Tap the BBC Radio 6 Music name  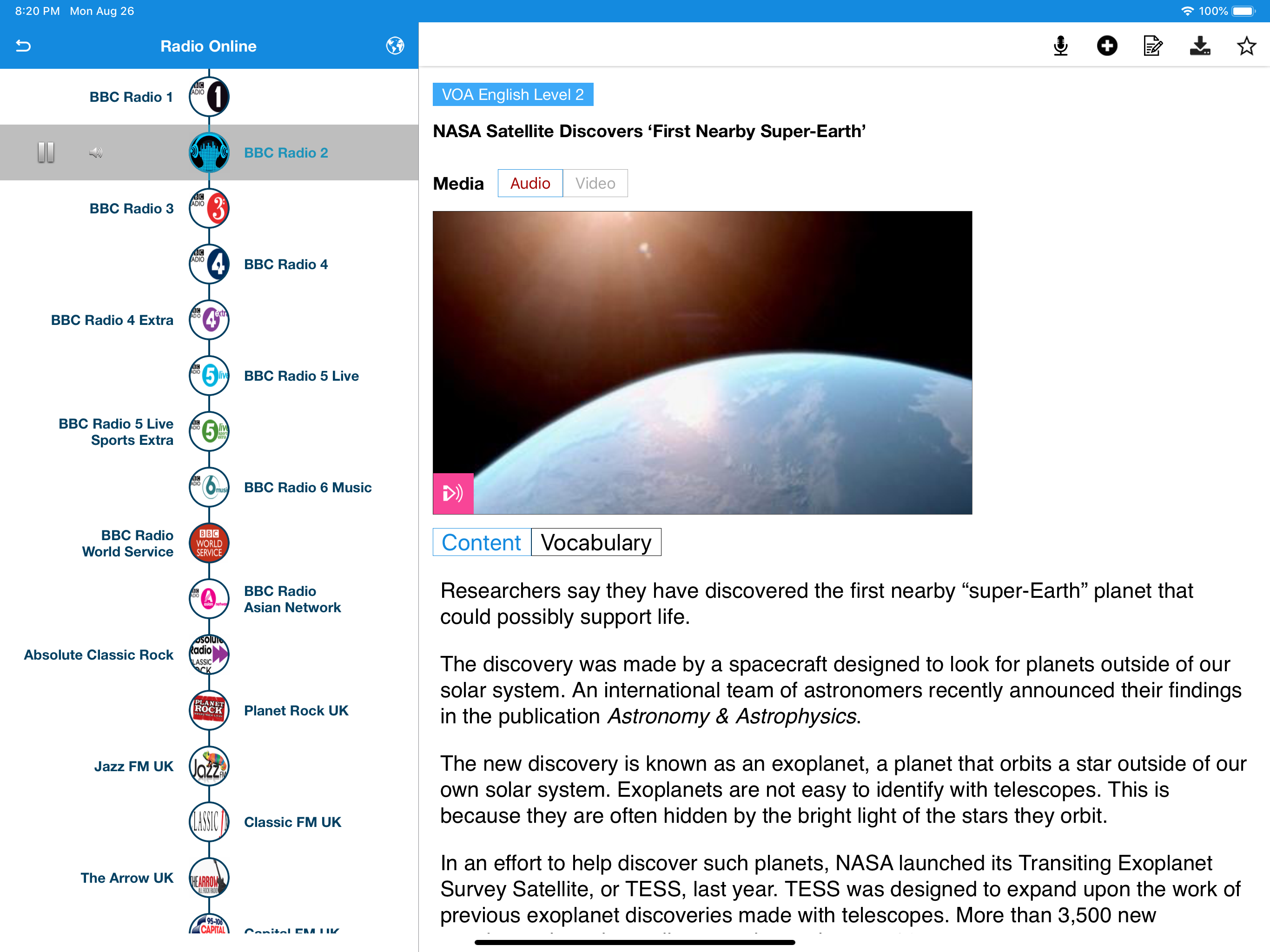pos(308,488)
